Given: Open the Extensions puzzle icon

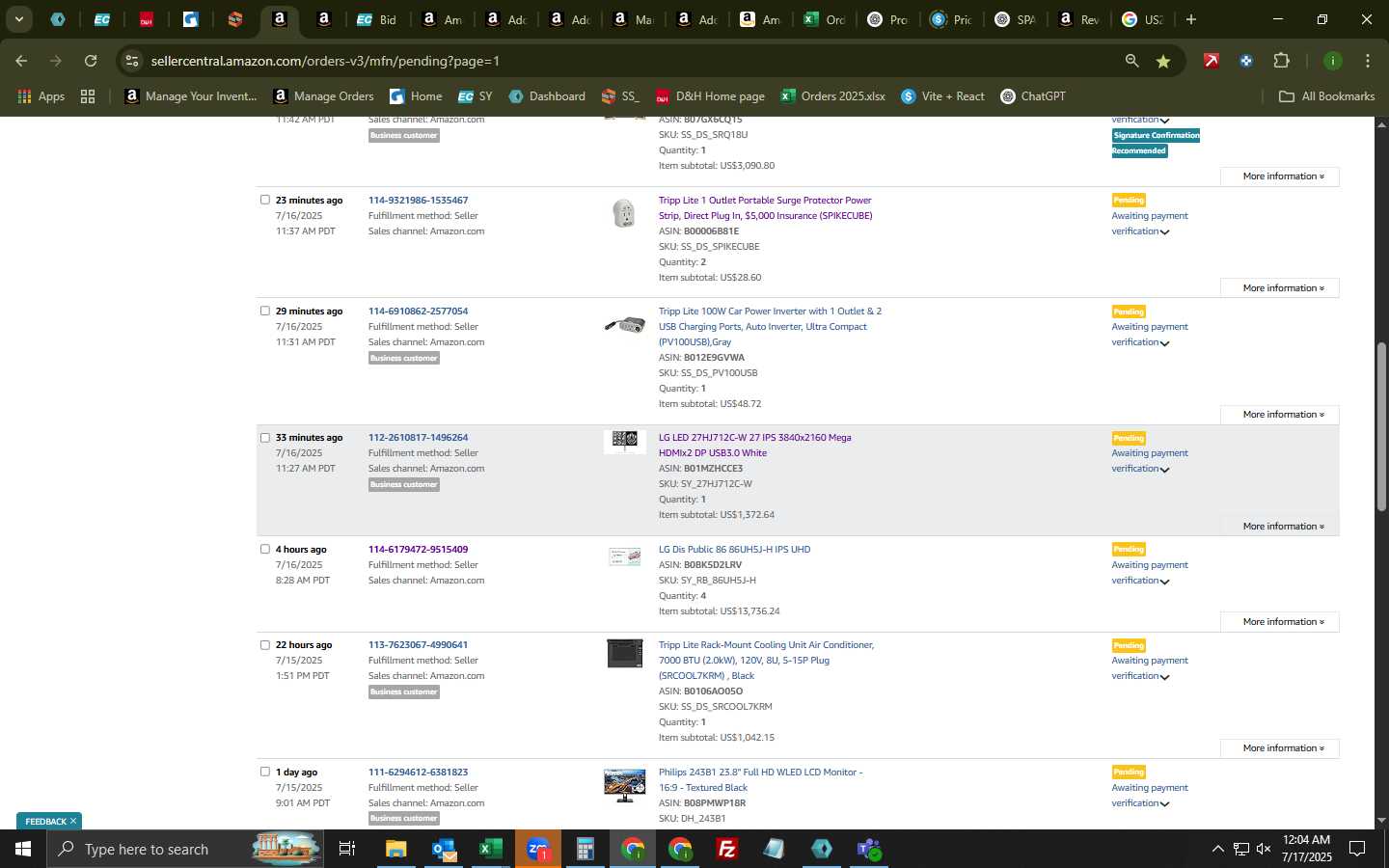Looking at the screenshot, I should [1281, 61].
